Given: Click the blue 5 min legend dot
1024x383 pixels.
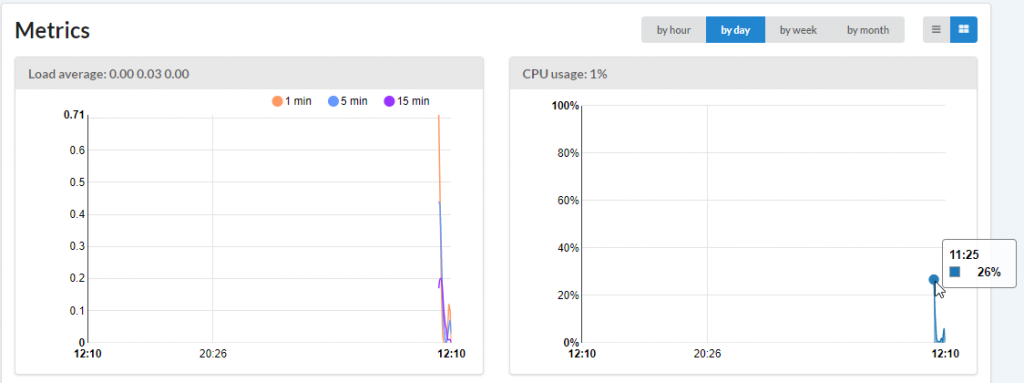Looking at the screenshot, I should [x=333, y=101].
